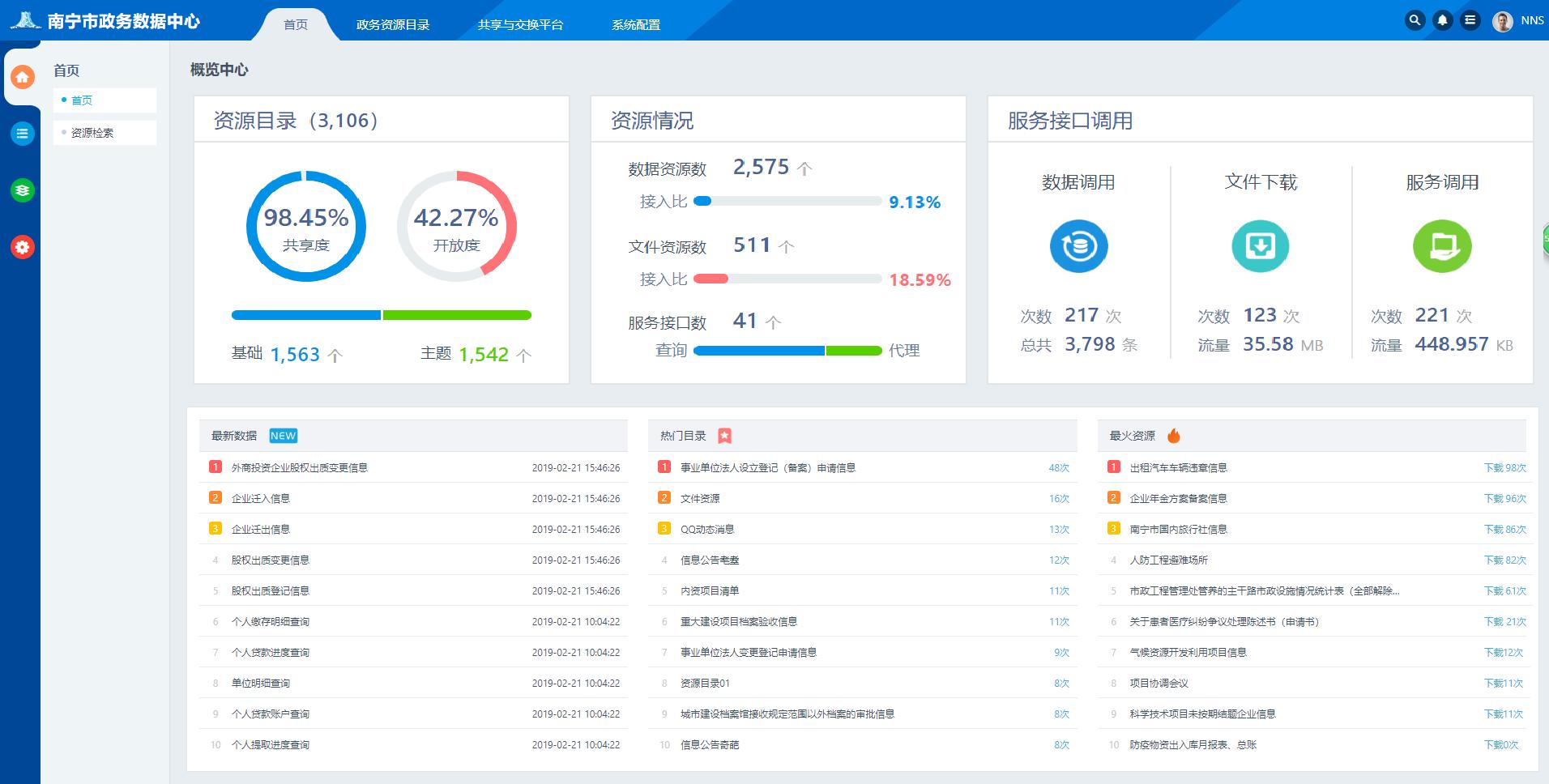Open the 出租汽车车辆违章信息 resource link
The image size is (1549, 784).
pos(1178,467)
